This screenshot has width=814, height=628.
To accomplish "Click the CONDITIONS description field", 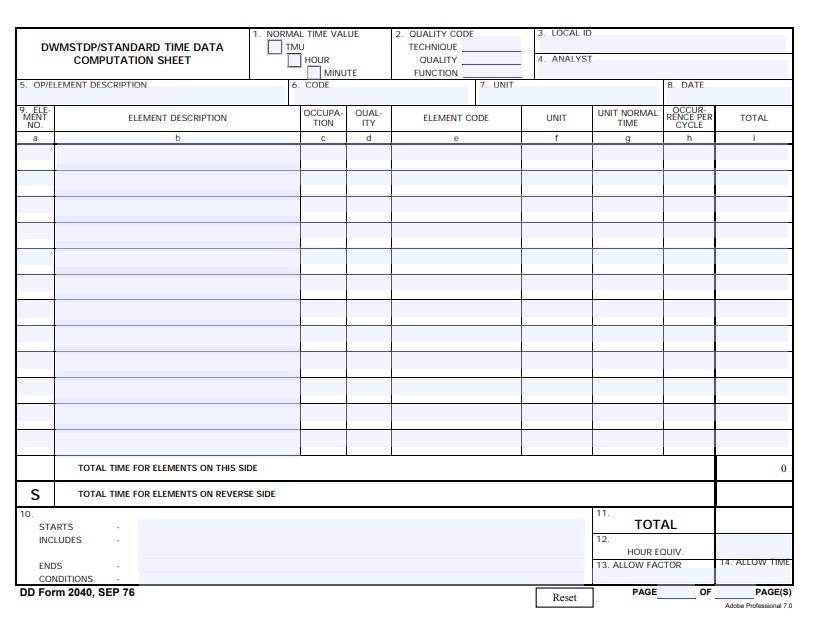I will (361, 578).
